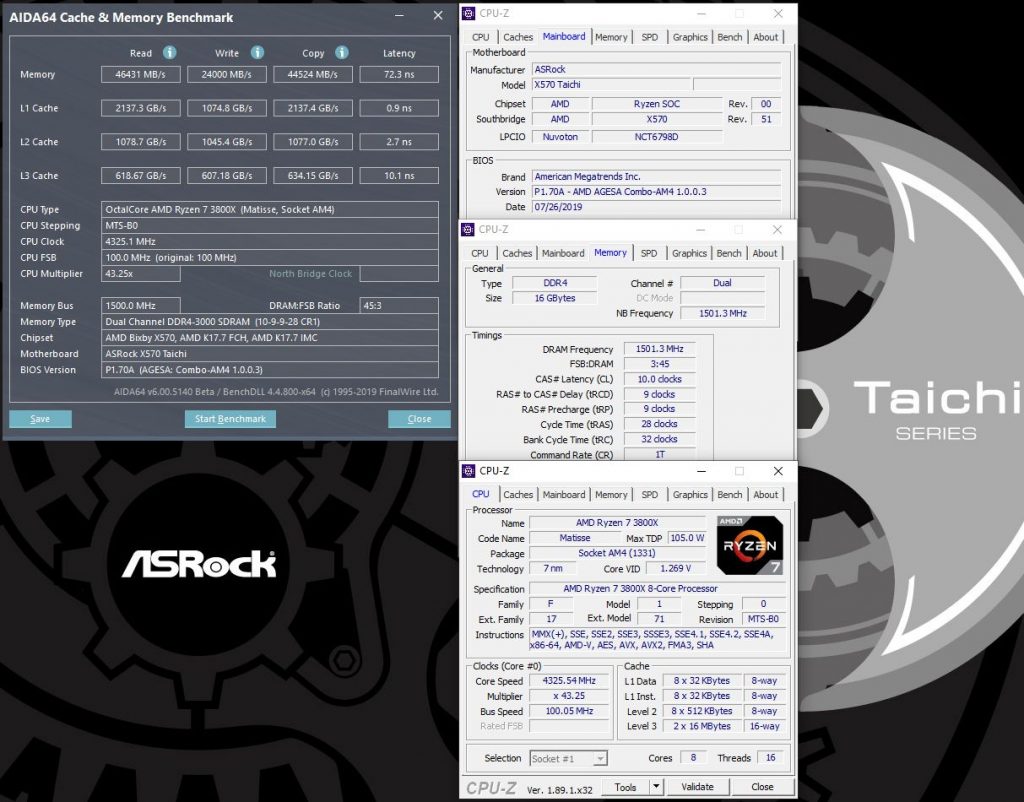Click L1 Cache Read value 2137.3 GB/s
This screenshot has width=1024, height=802.
click(140, 108)
